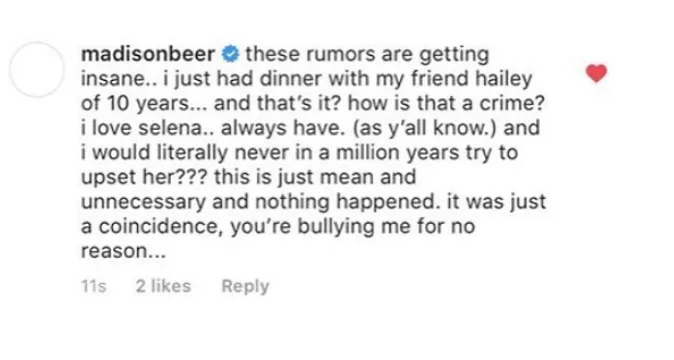View the 2 likes on the comment
The image size is (674, 360).
(163, 286)
